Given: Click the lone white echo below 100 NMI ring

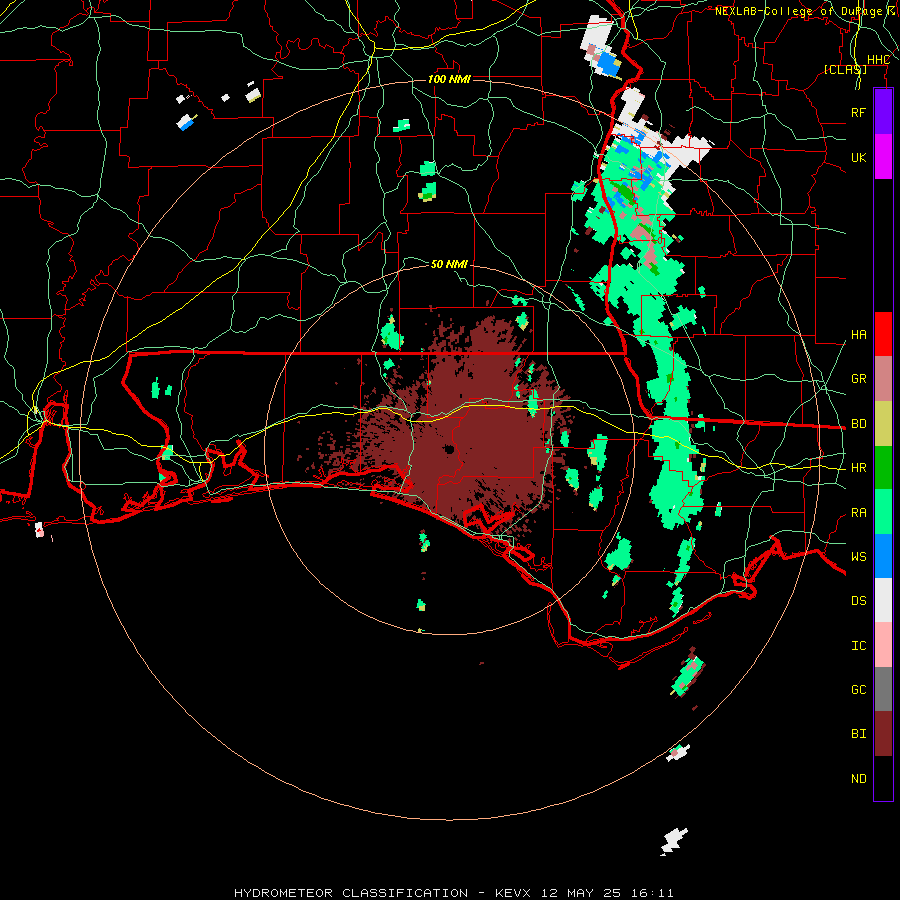Looking at the screenshot, I should (x=674, y=841).
